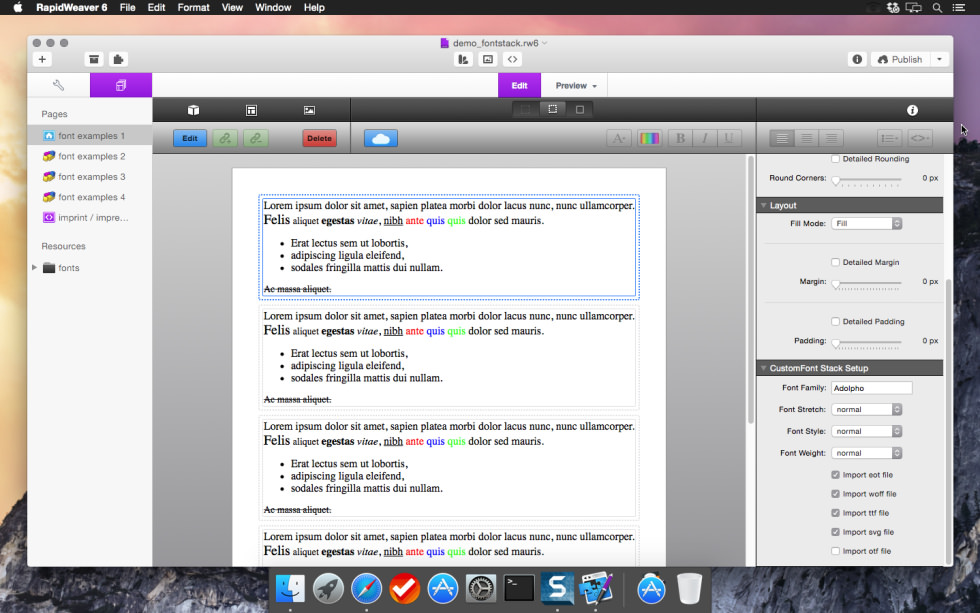Open the Font Style dropdown
Viewport: 980px width, 613px height.
click(866, 431)
